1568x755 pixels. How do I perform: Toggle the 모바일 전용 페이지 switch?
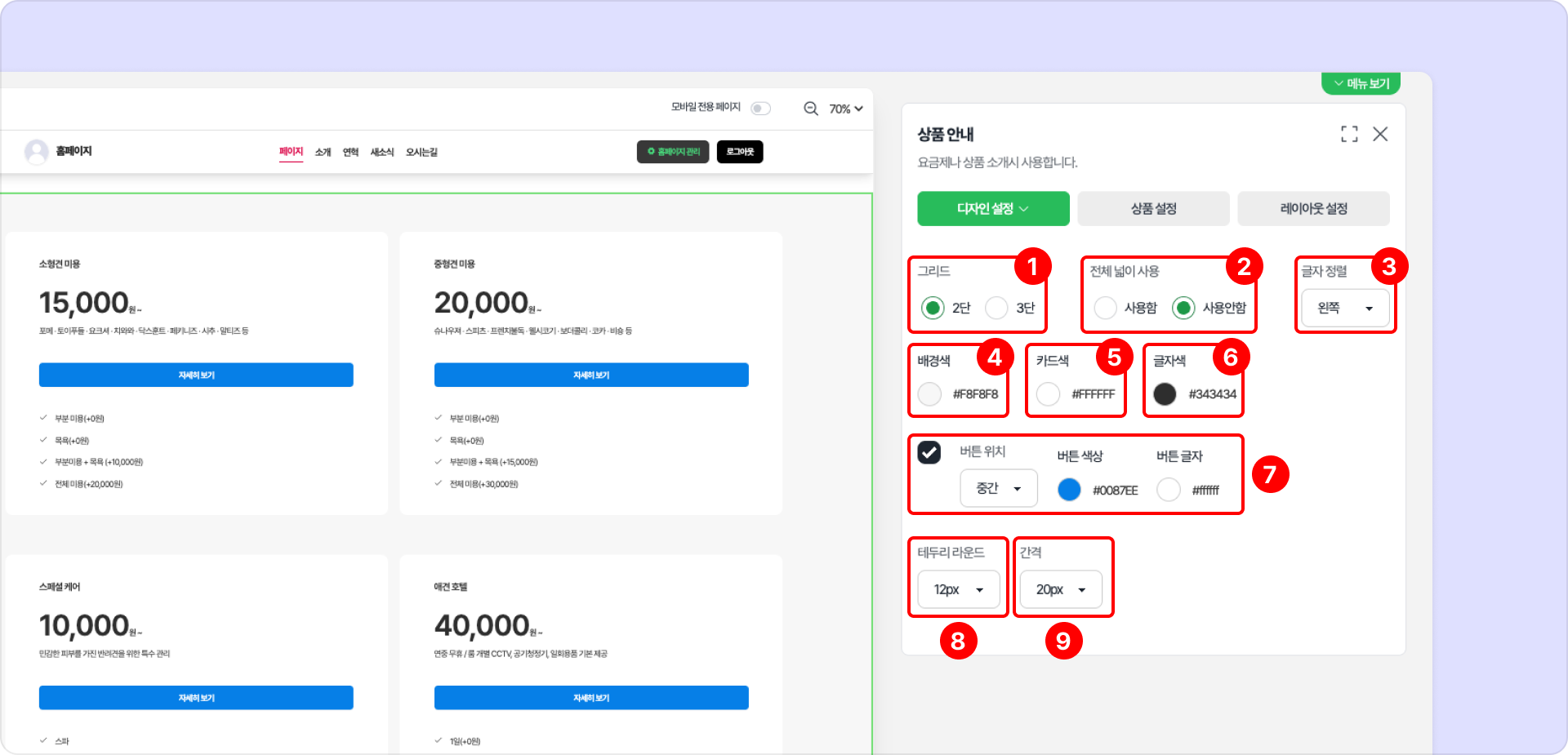tap(760, 109)
